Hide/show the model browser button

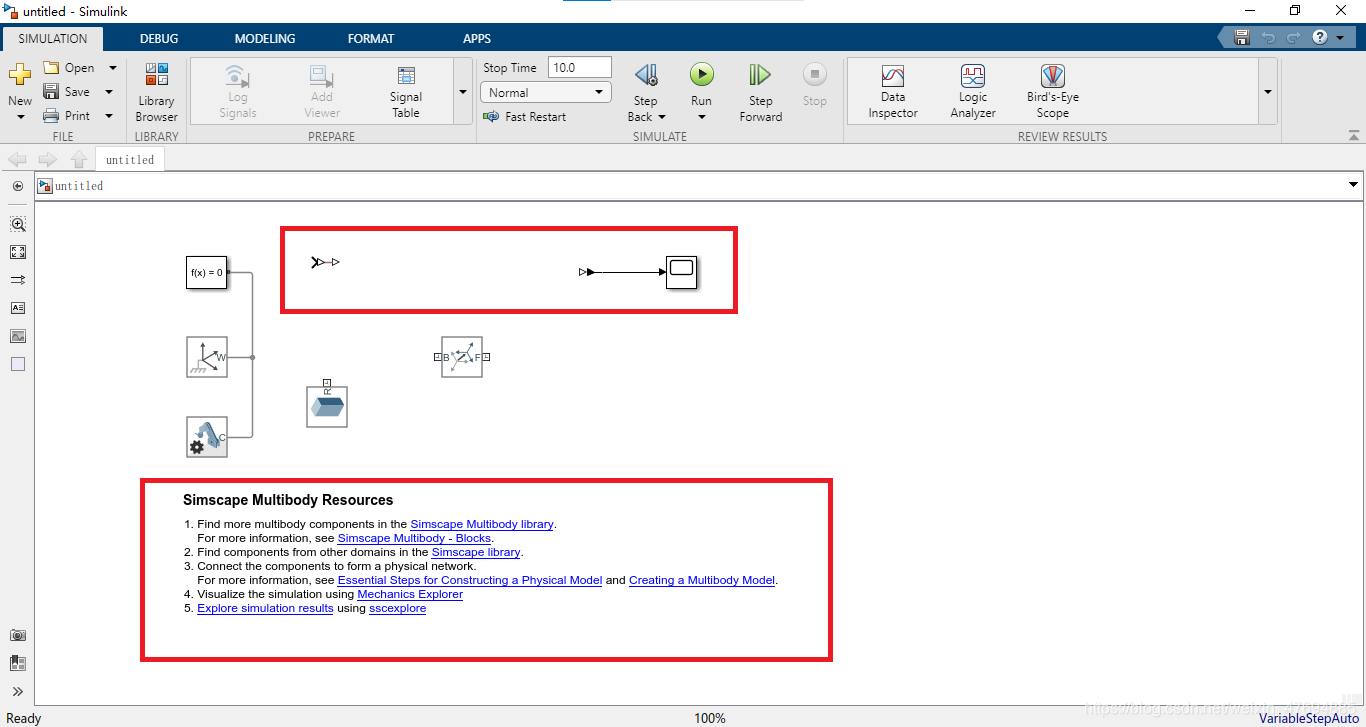pyautogui.click(x=18, y=186)
